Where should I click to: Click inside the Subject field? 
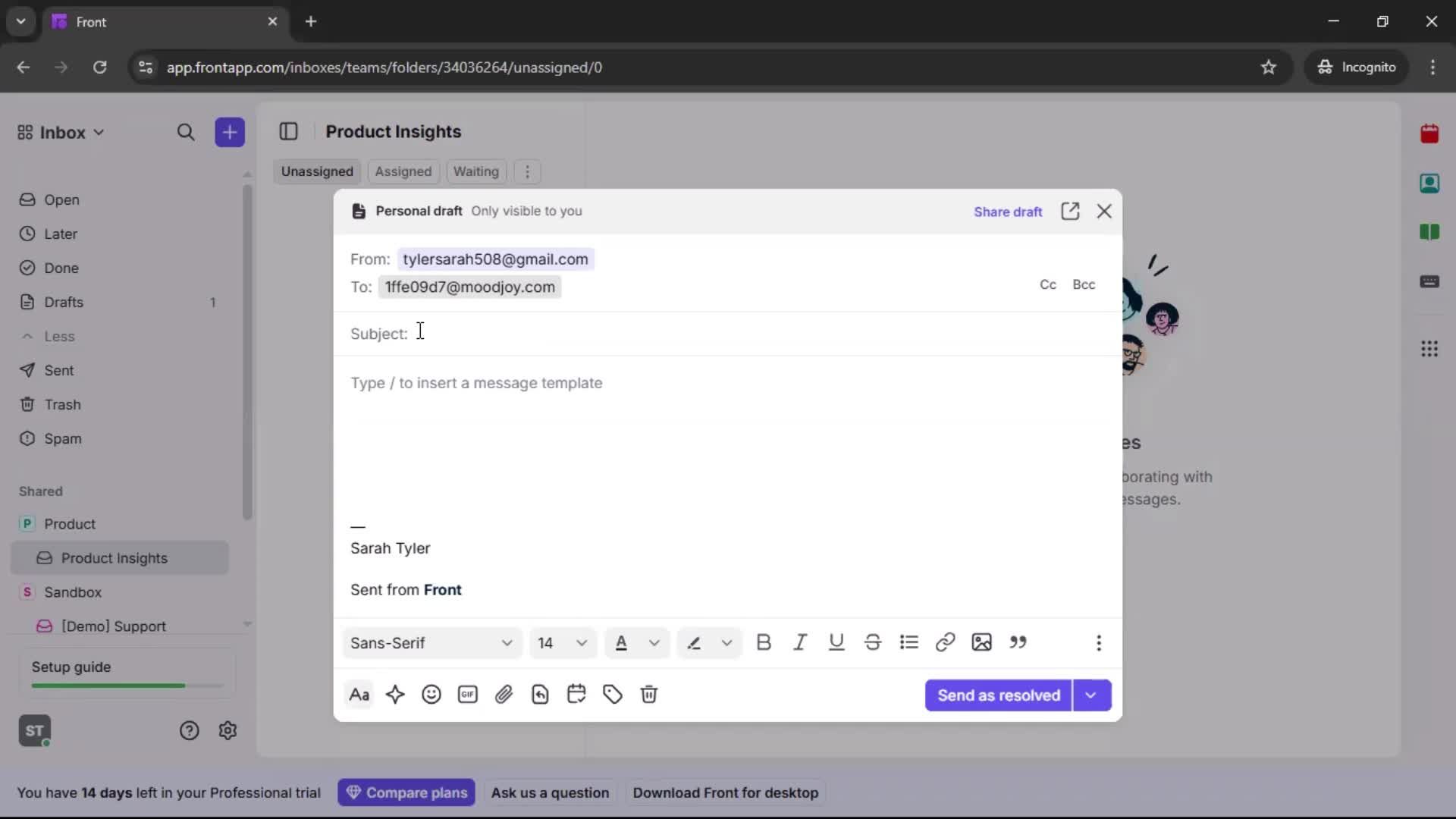tap(531, 334)
